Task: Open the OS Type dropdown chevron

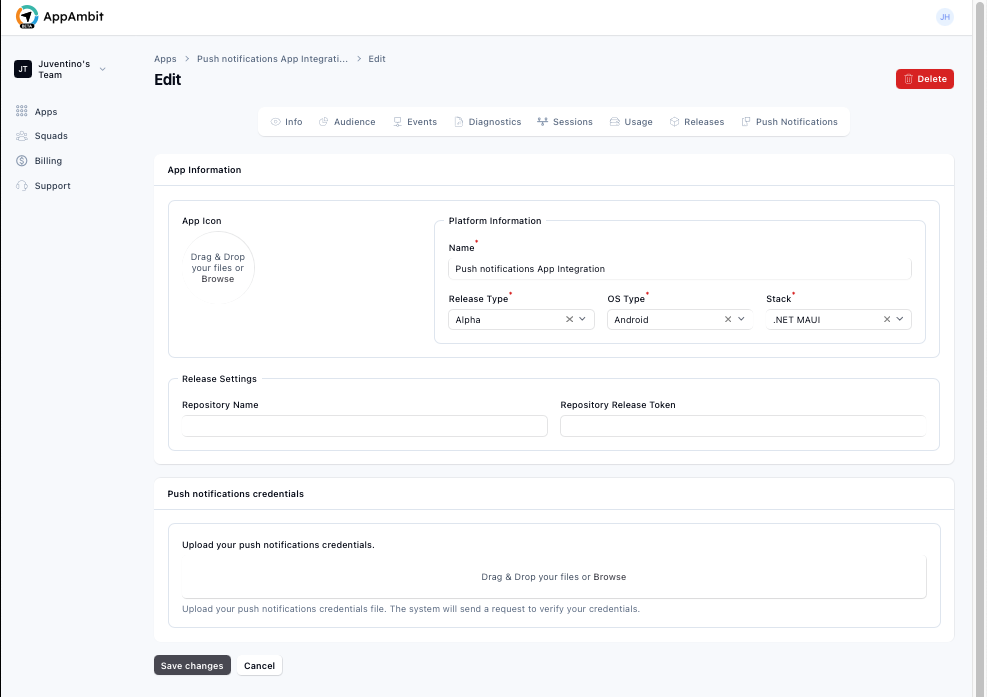Action: click(741, 319)
